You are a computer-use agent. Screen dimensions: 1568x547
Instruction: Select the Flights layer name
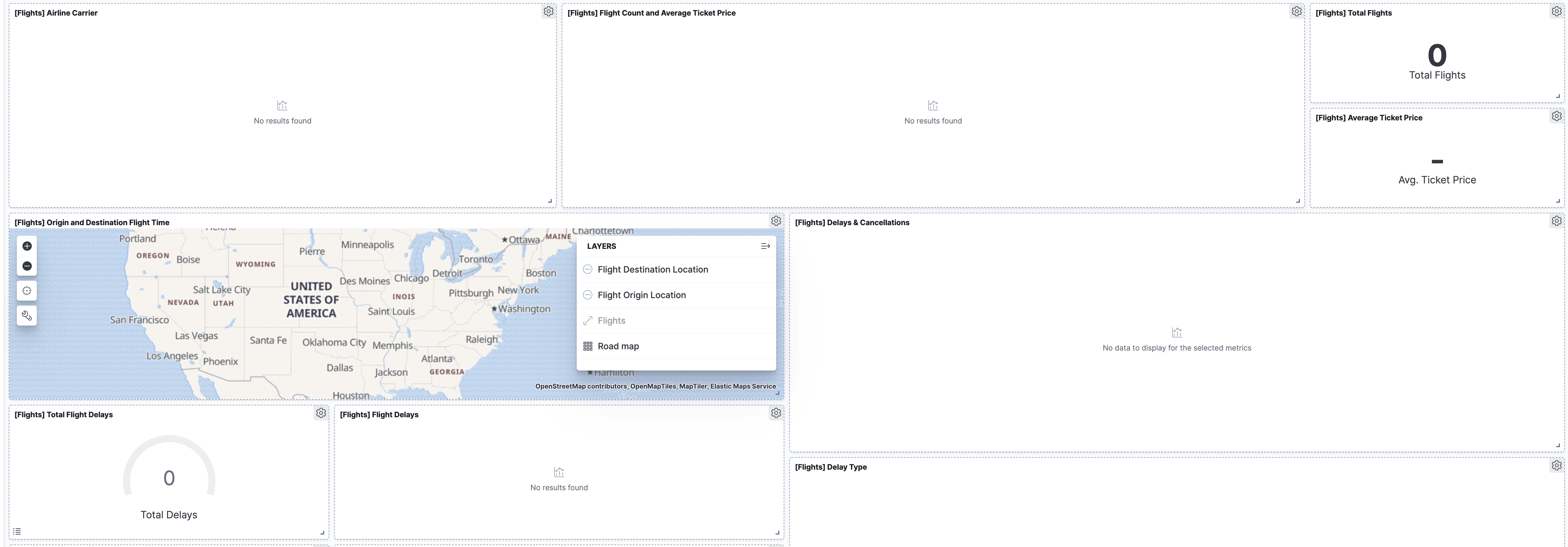(611, 320)
